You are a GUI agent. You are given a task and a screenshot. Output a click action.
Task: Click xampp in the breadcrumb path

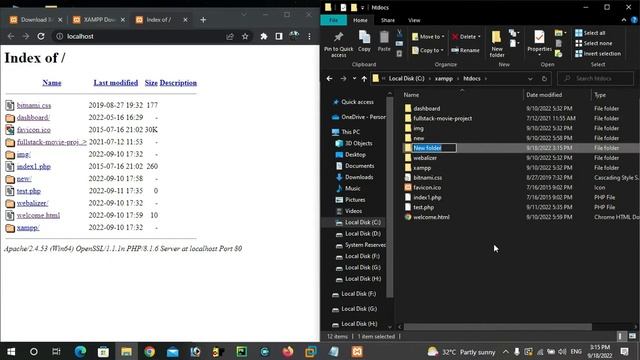pos(443,78)
